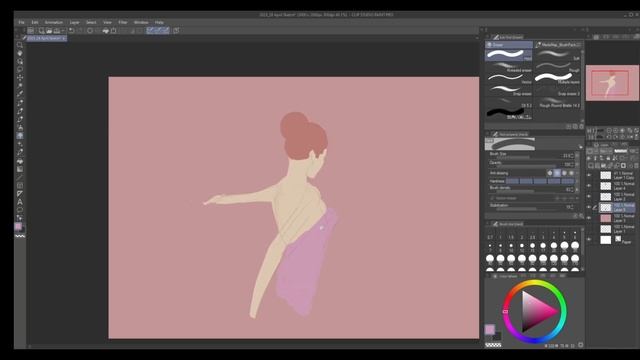
Task: Select the Auto select wand tool
Action: (x=20, y=86)
